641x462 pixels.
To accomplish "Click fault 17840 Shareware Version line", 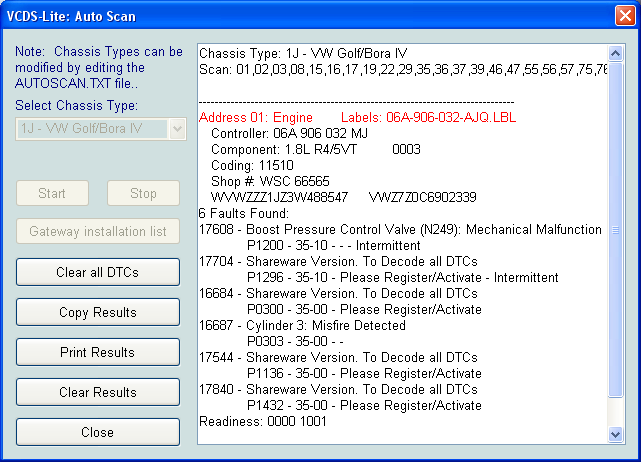I will tap(338, 389).
